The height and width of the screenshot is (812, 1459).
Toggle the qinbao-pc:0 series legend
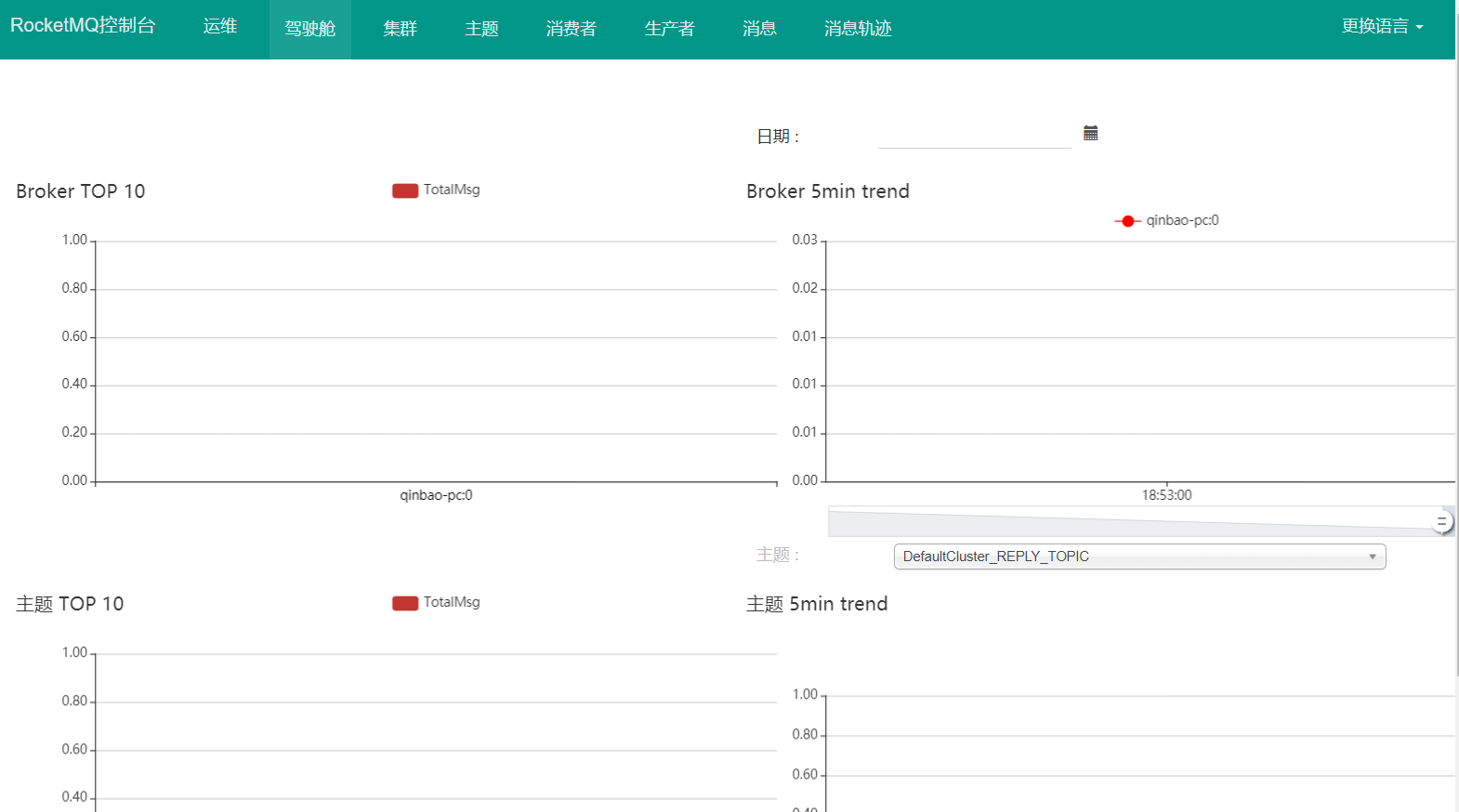pos(1166,220)
